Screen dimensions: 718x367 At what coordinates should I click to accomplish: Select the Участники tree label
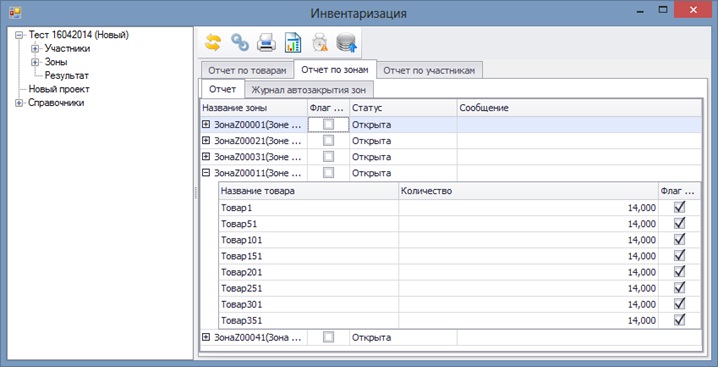pos(67,48)
